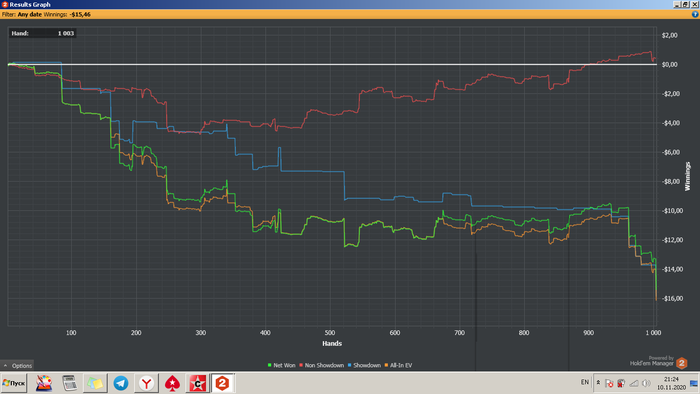
Task: Open Telegram from the taskbar
Action: pyautogui.click(x=121, y=383)
